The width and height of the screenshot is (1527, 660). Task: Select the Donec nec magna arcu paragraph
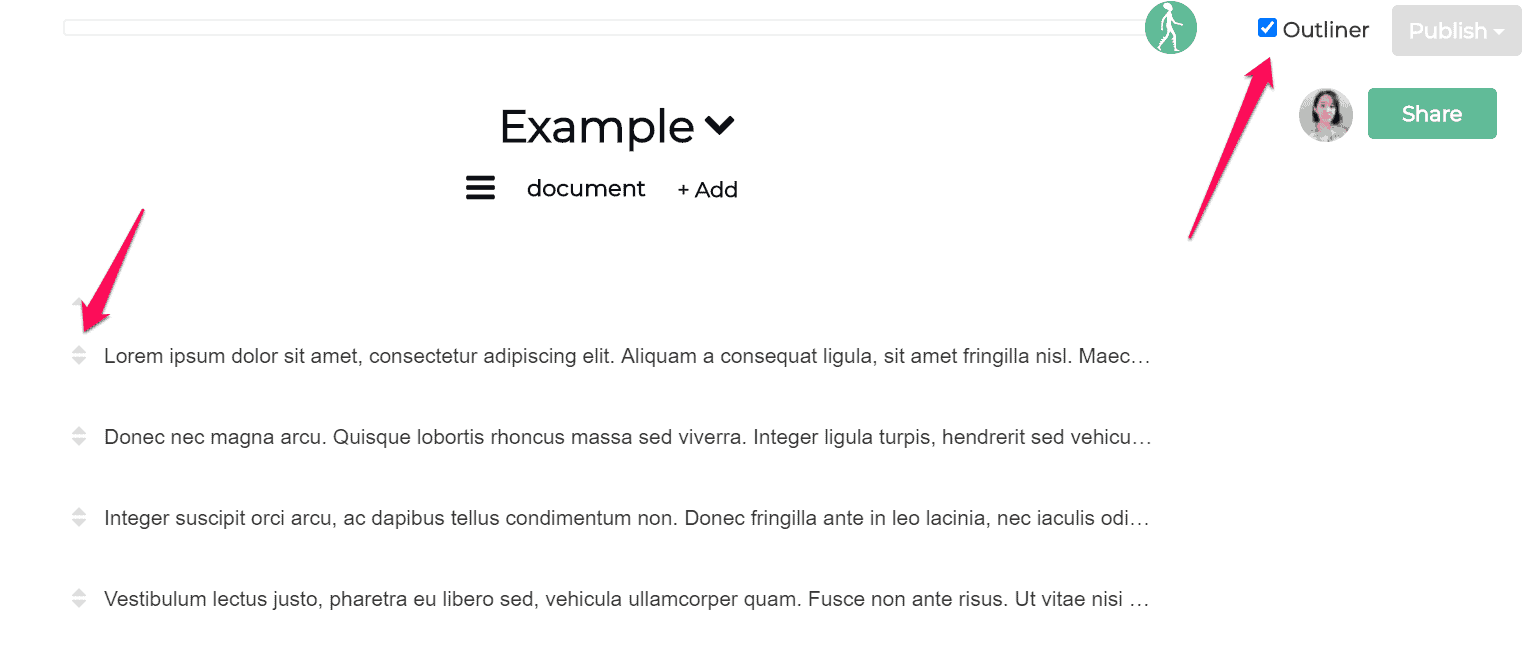coord(627,437)
